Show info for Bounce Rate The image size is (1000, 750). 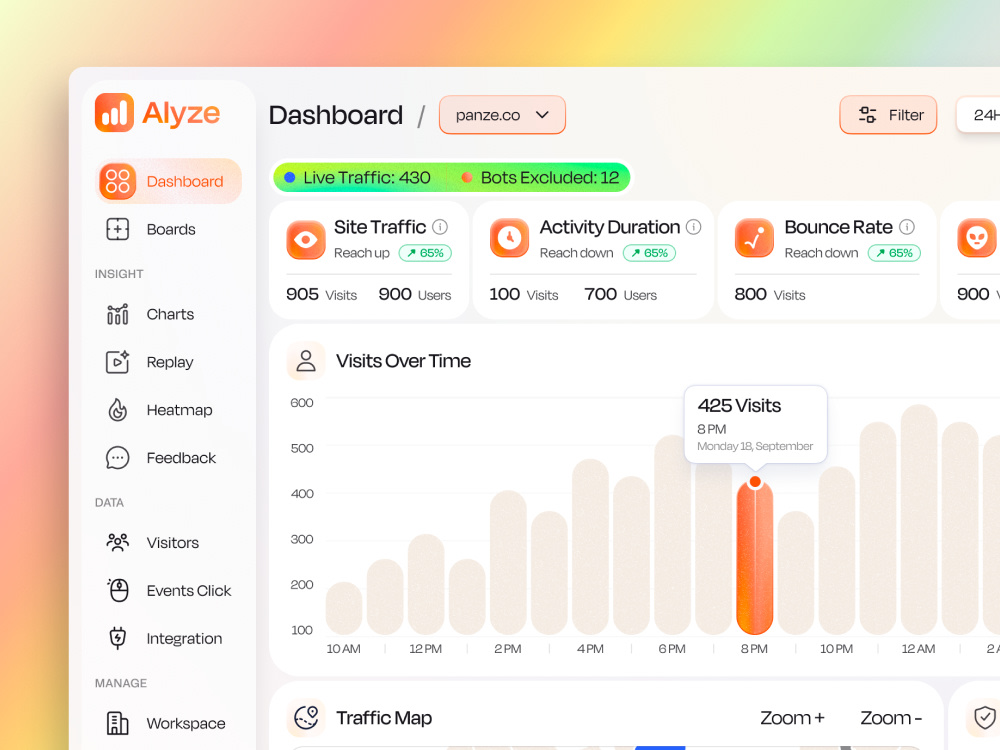907,227
